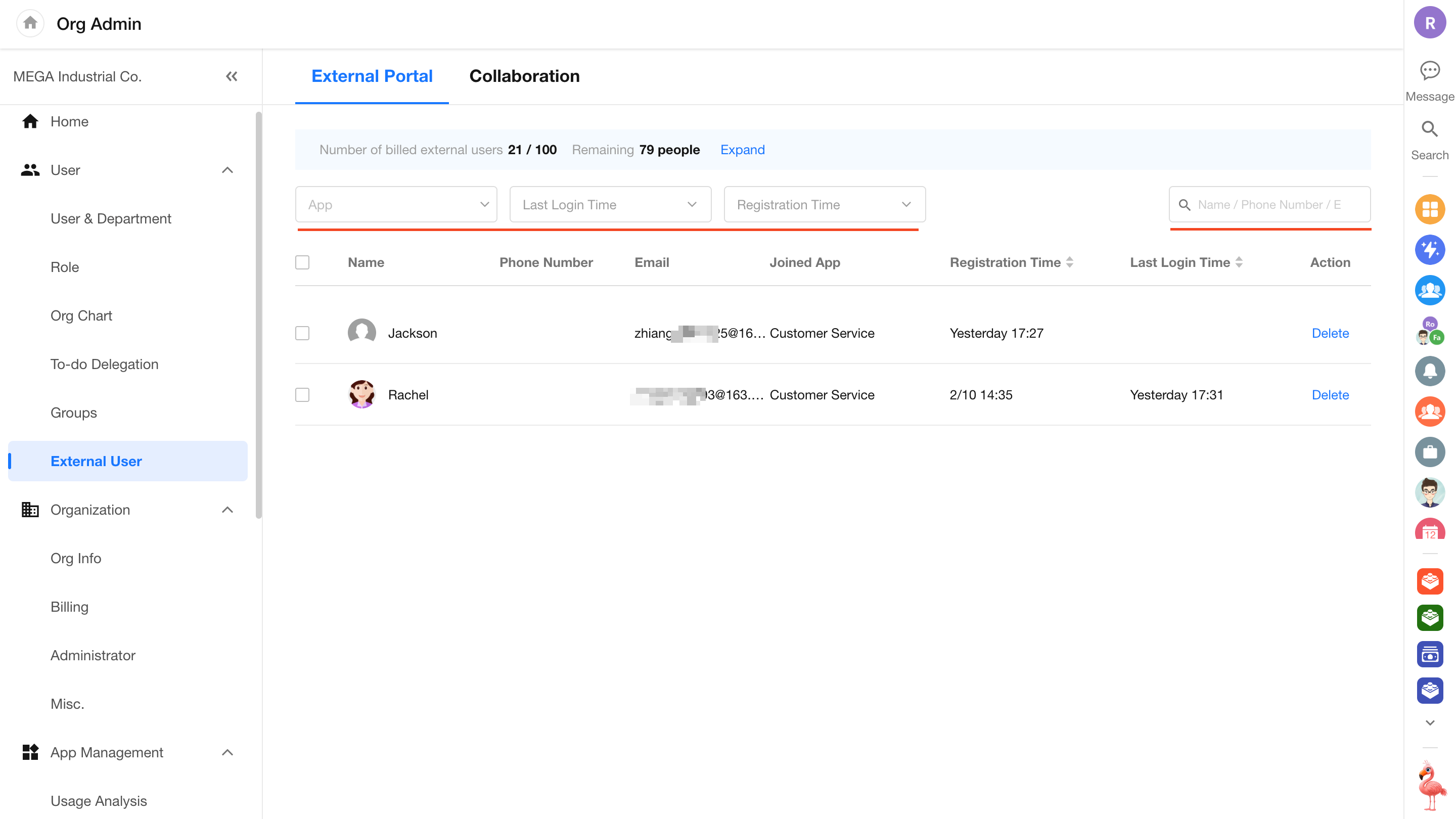The image size is (1456, 819).
Task: Check the box for Jackson's row
Action: [x=302, y=333]
